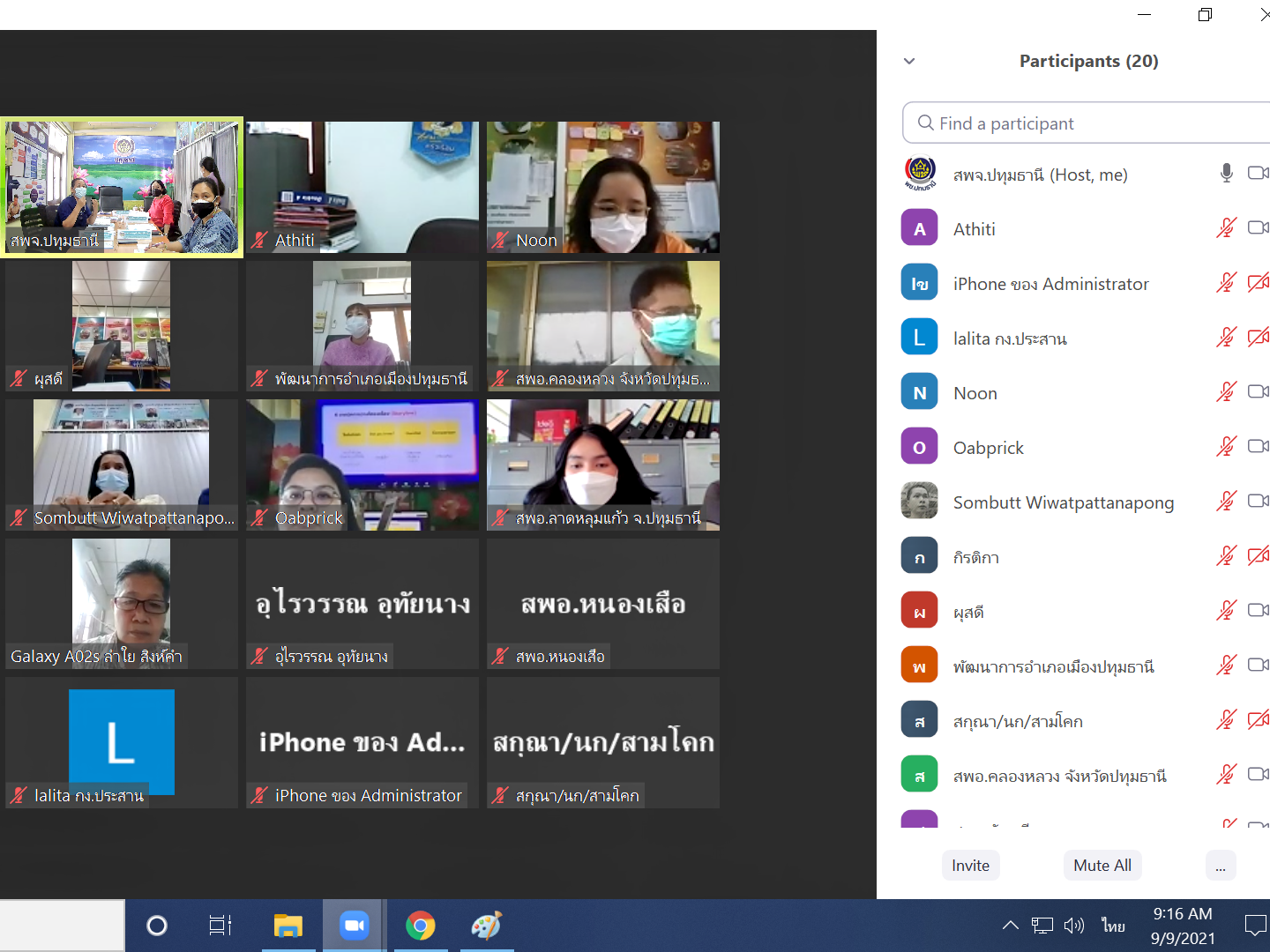Viewport: 1270px width, 952px height.
Task: Click the muted mic icon for Sombutt Wiwatpattanapong
Action: 1226,502
